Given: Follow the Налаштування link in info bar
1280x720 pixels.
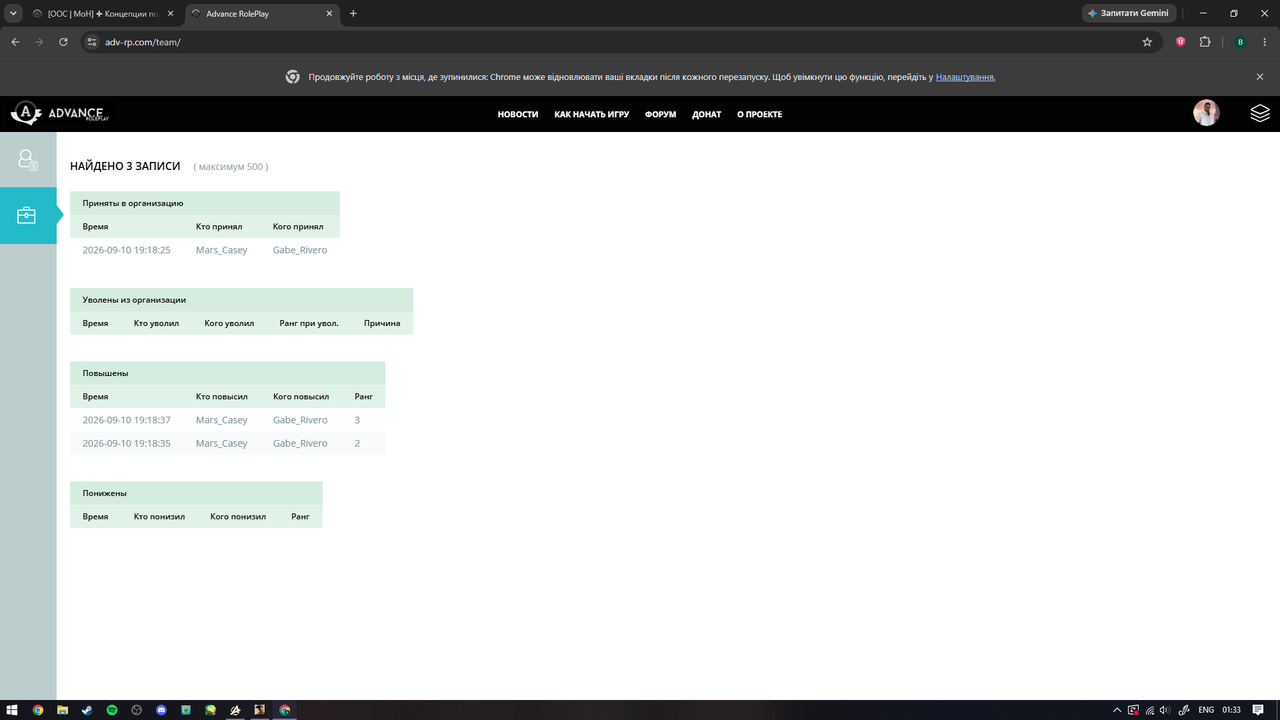Looking at the screenshot, I should (x=965, y=77).
